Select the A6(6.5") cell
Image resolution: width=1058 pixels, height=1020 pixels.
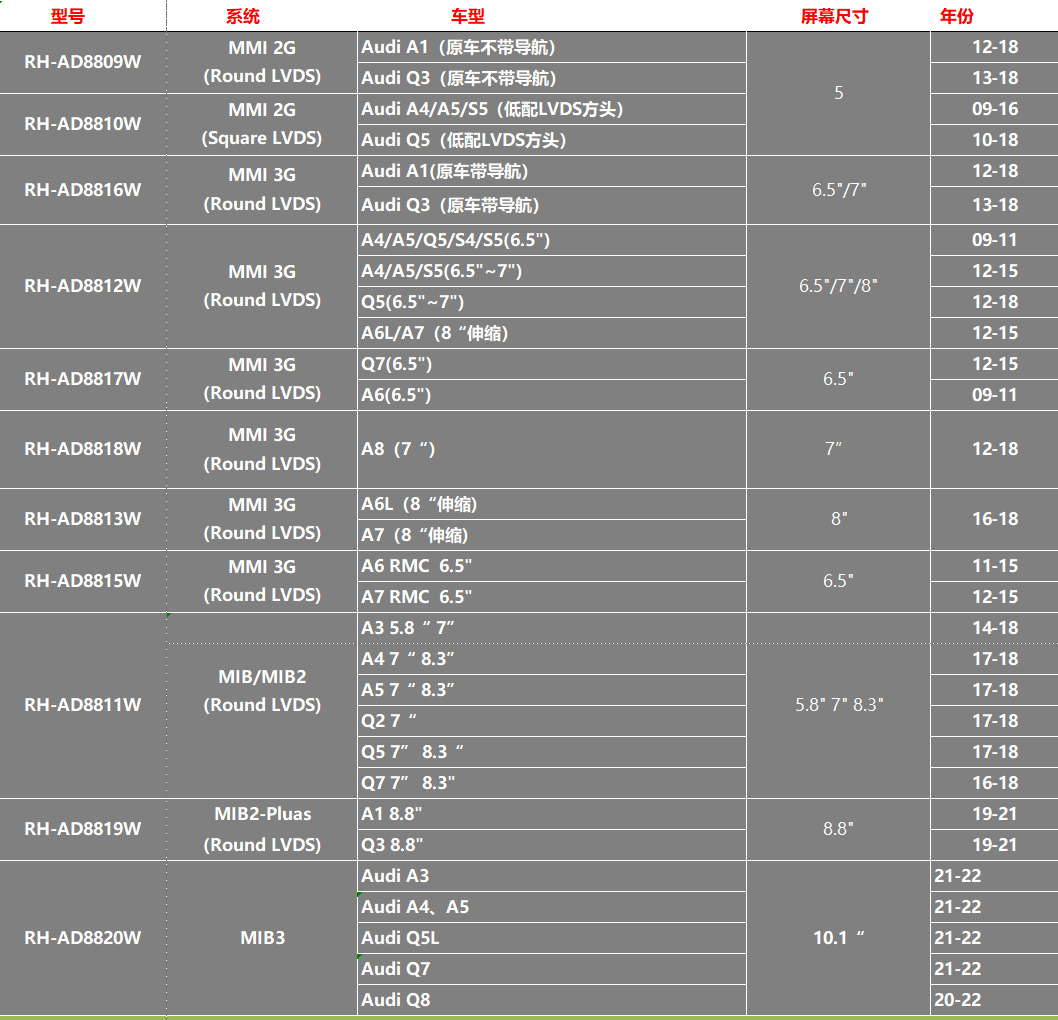point(552,395)
